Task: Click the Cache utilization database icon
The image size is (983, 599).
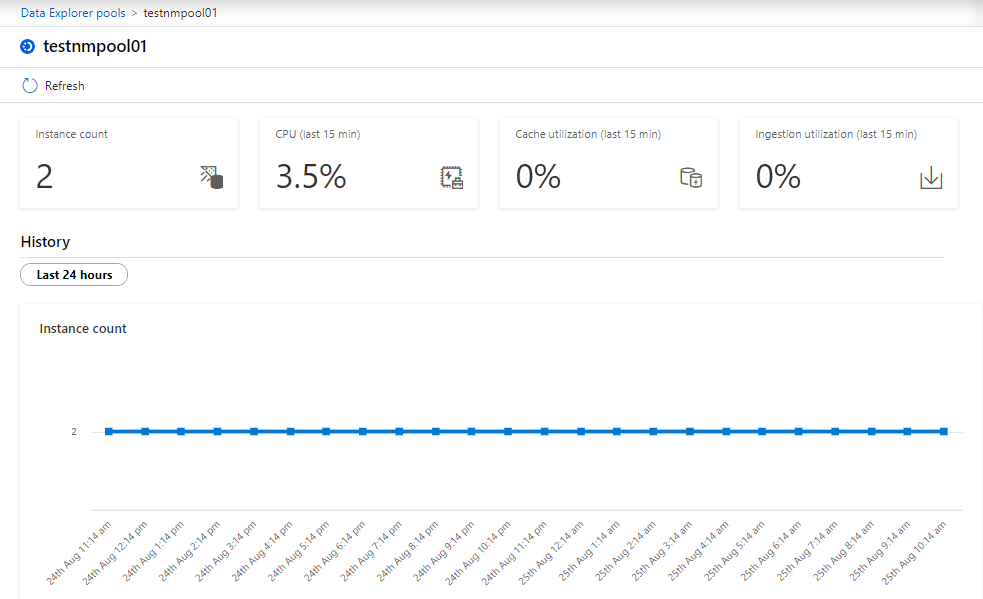Action: click(x=691, y=178)
